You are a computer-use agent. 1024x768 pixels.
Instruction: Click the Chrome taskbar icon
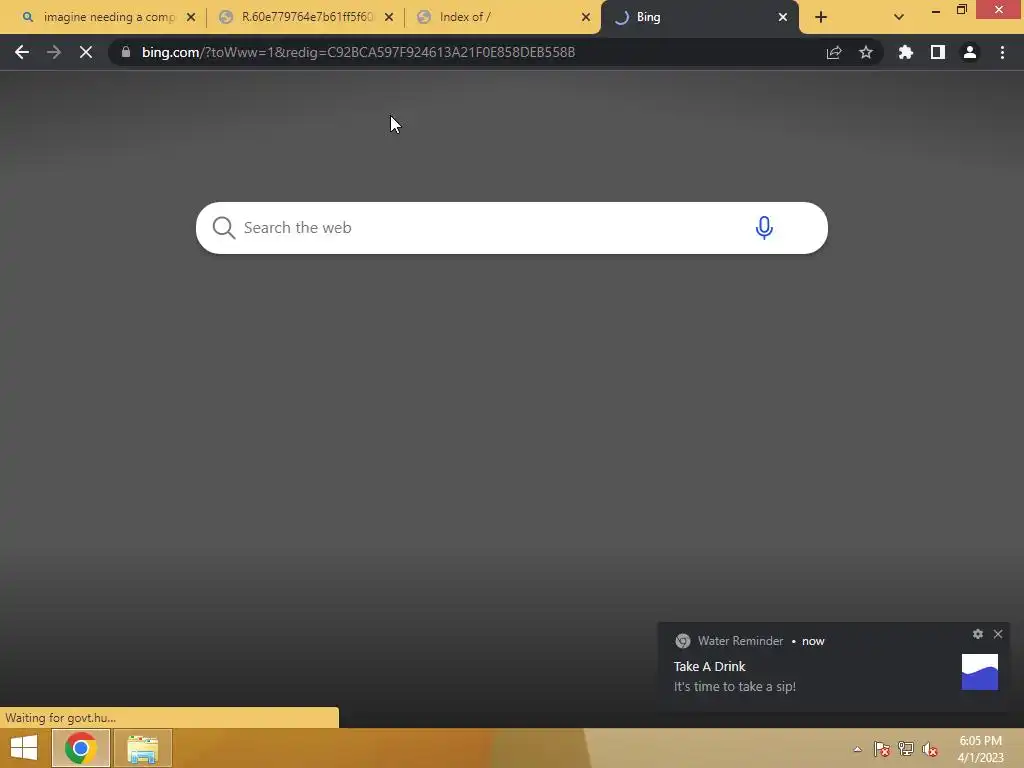click(x=80, y=748)
